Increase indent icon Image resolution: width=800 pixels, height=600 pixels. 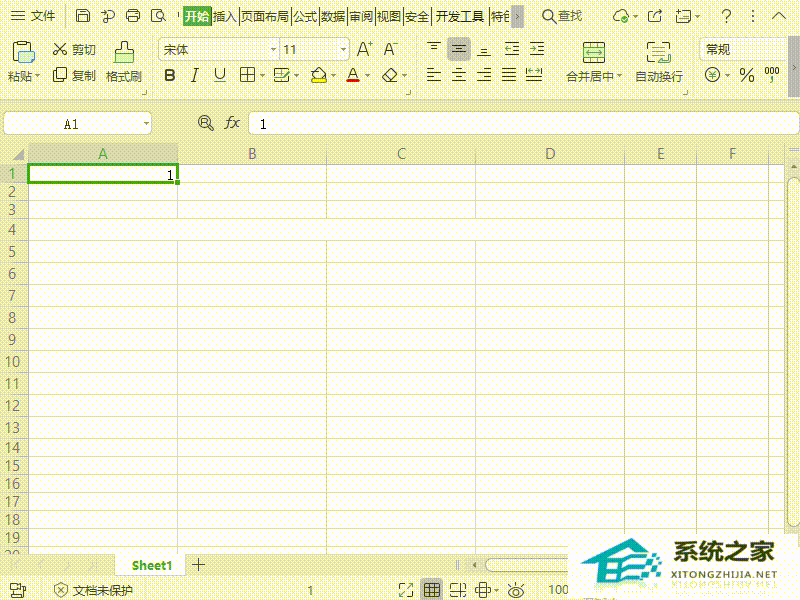pyautogui.click(x=537, y=49)
